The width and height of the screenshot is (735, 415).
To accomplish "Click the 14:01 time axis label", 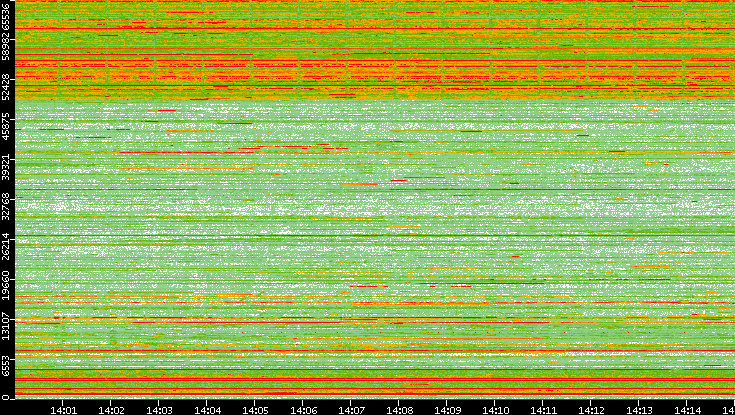I will (x=63, y=410).
